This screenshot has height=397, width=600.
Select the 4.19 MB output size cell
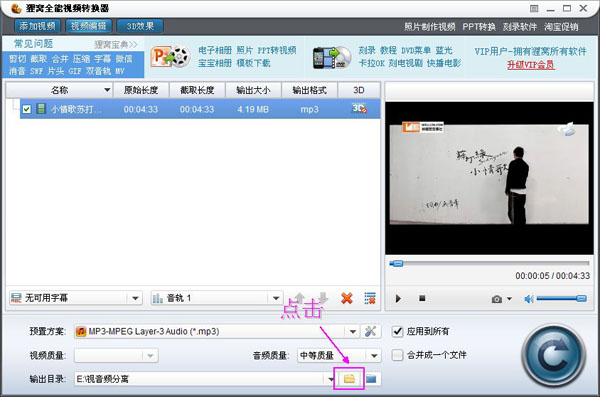click(x=253, y=109)
